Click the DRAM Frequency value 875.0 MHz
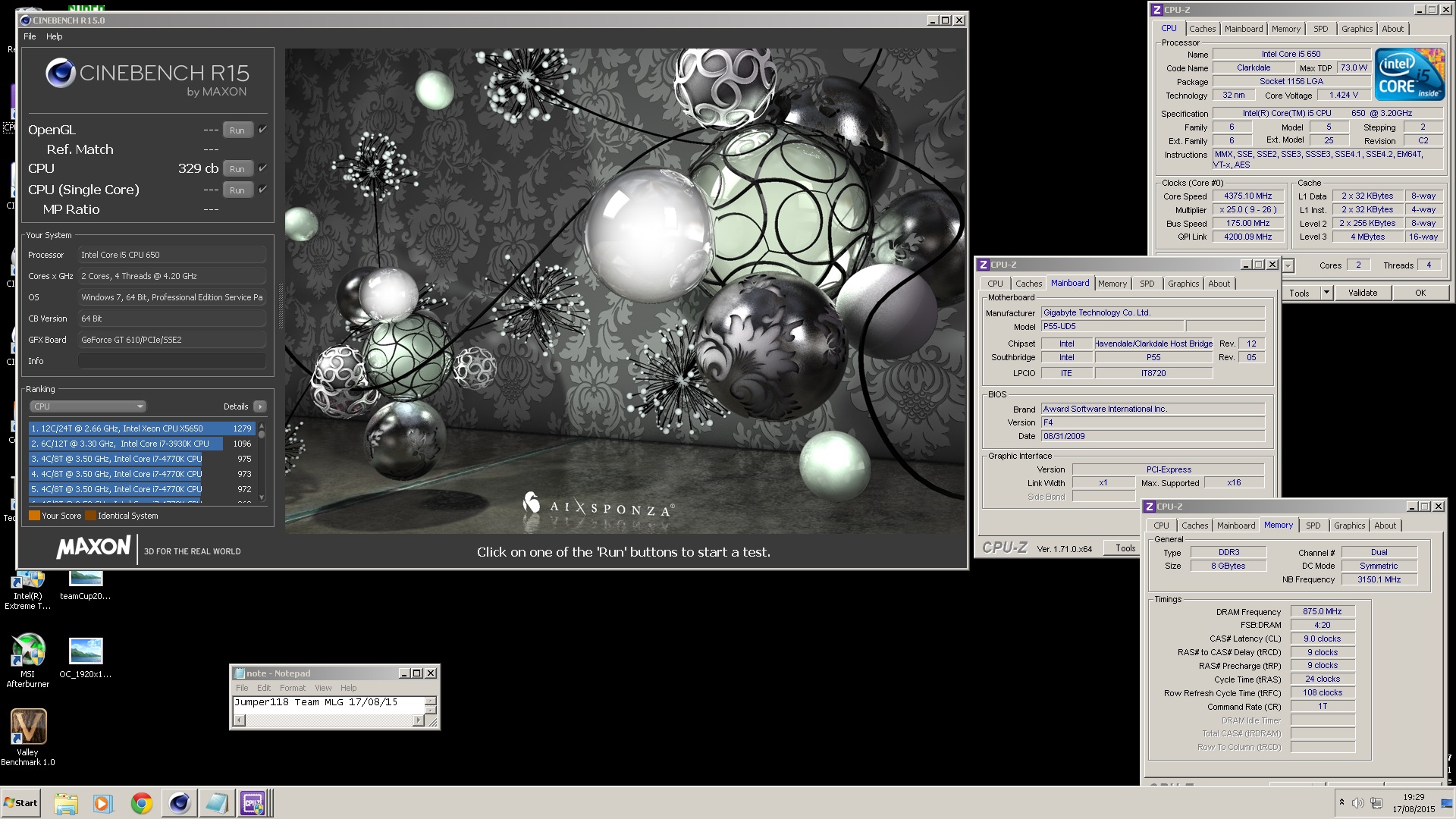 (1322, 611)
